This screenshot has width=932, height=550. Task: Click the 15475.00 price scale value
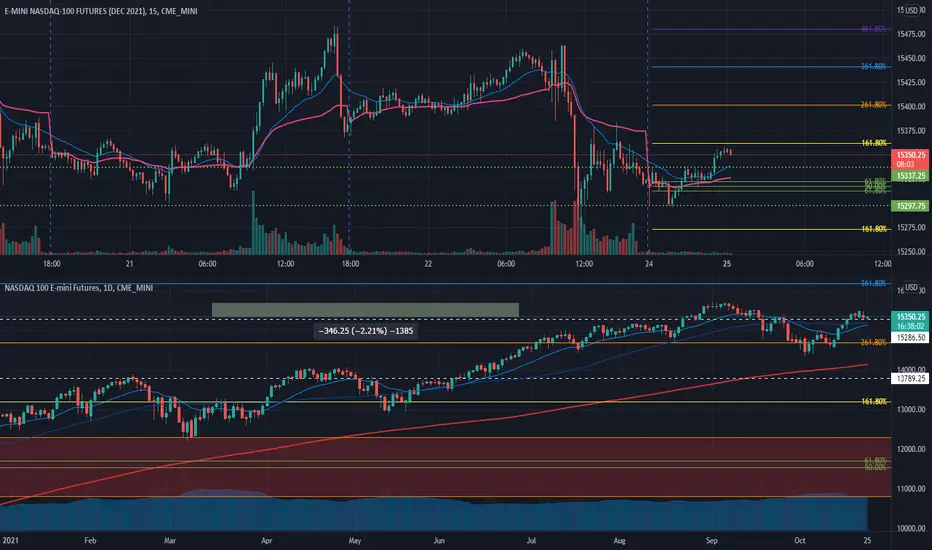coord(911,34)
